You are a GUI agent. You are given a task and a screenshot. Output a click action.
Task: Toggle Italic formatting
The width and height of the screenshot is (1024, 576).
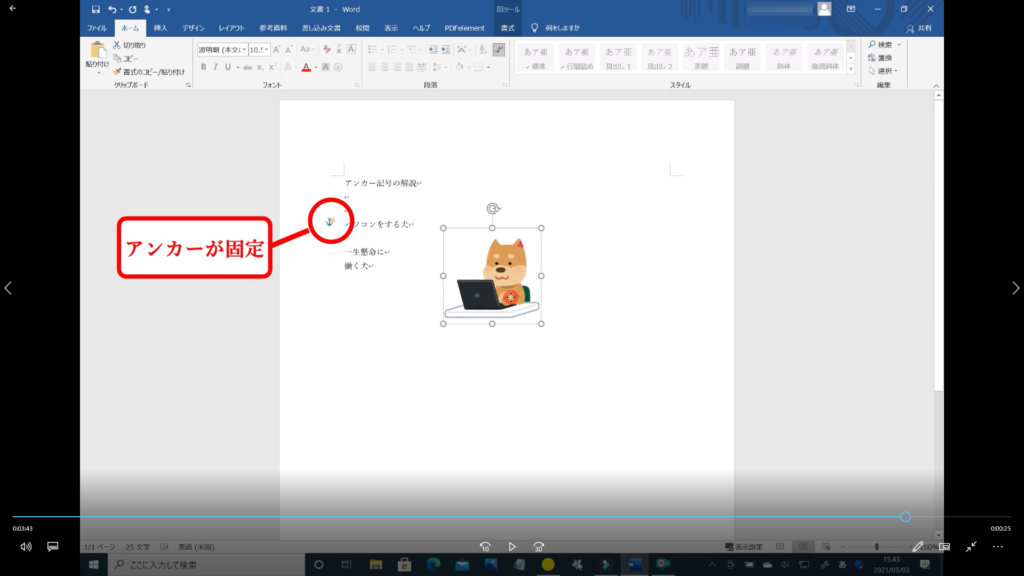pos(215,67)
